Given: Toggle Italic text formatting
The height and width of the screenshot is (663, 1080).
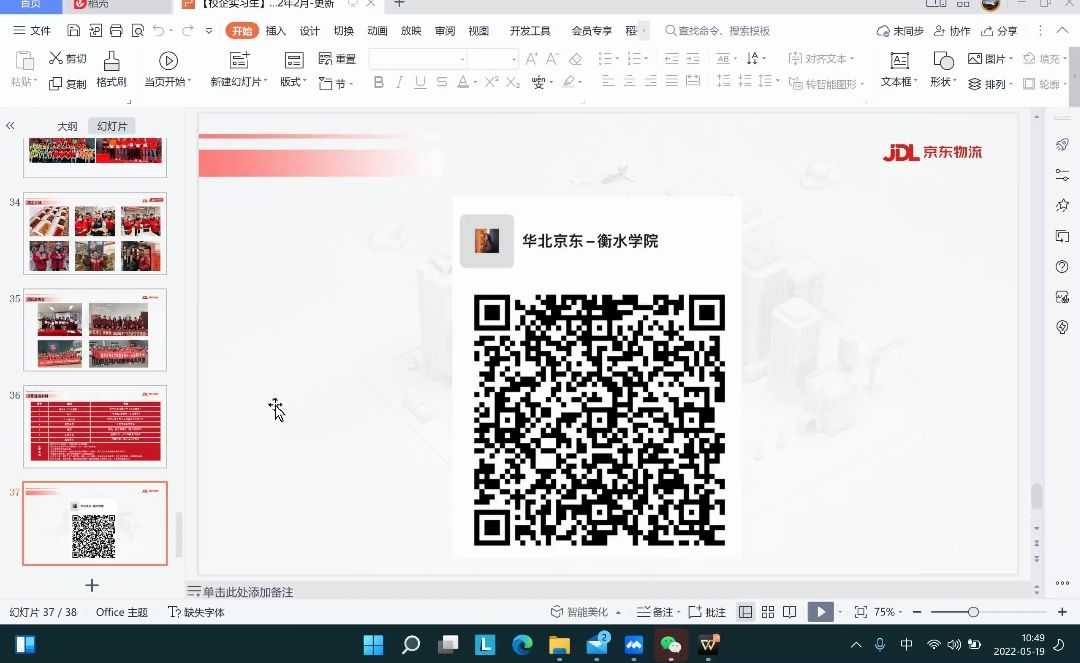Looking at the screenshot, I should 400,82.
